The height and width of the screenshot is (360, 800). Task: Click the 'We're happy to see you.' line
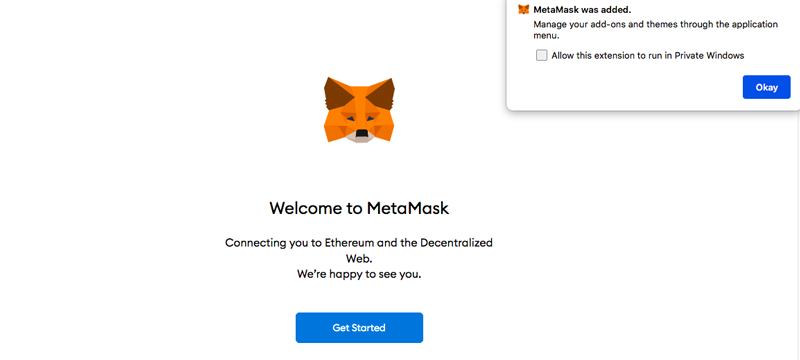(359, 274)
